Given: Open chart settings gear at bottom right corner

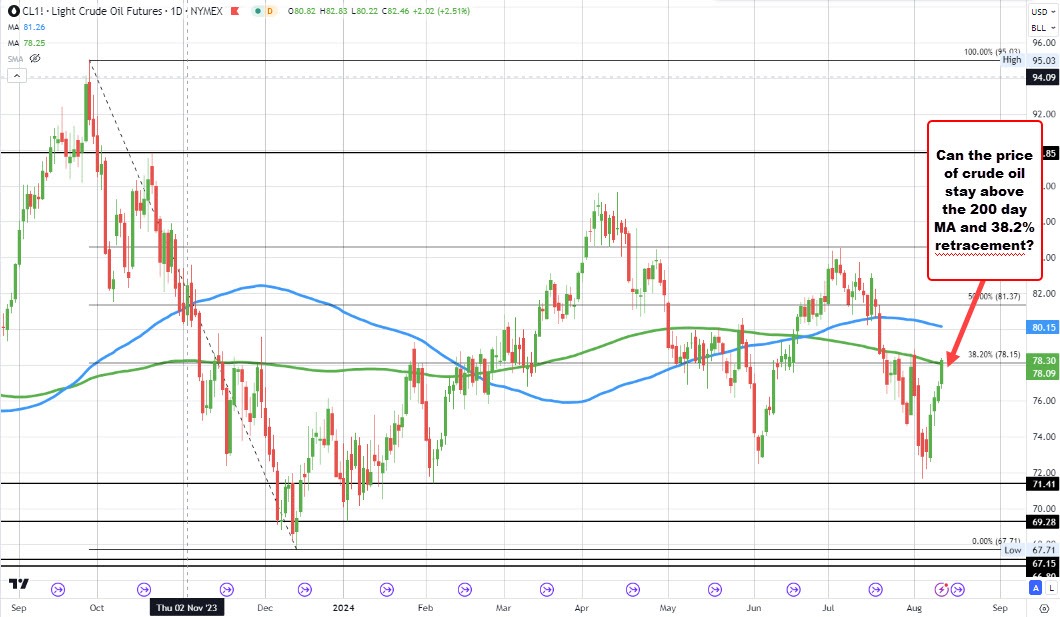Looking at the screenshot, I should click(x=1044, y=608).
